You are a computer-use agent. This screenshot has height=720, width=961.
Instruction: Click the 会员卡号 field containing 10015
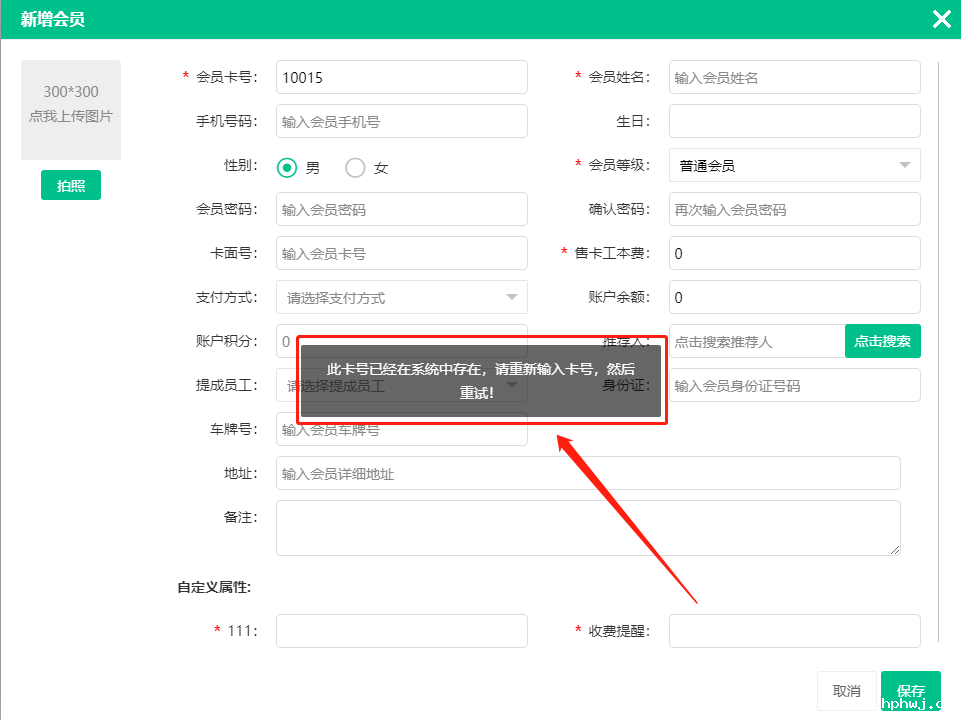(x=402, y=77)
